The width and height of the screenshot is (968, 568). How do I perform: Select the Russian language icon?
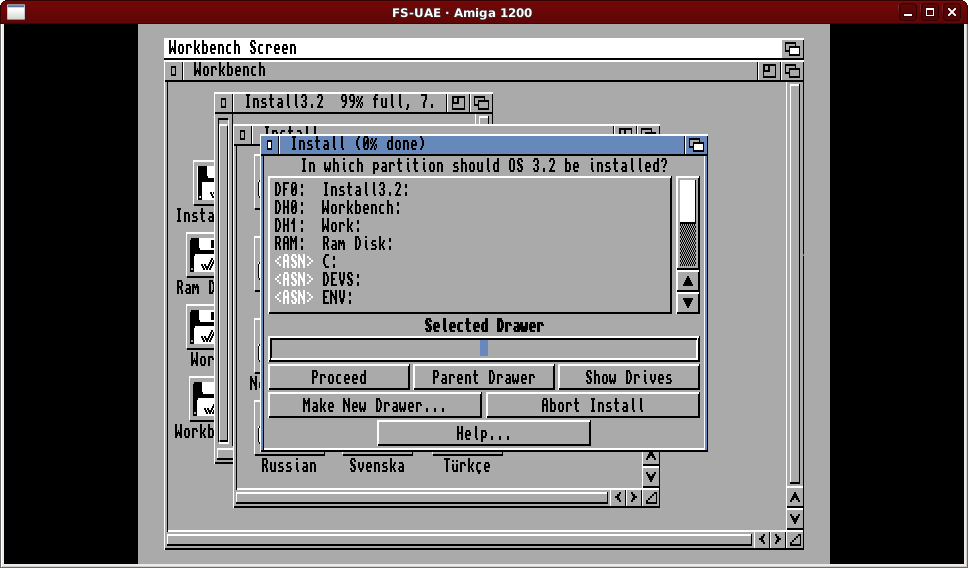(289, 466)
